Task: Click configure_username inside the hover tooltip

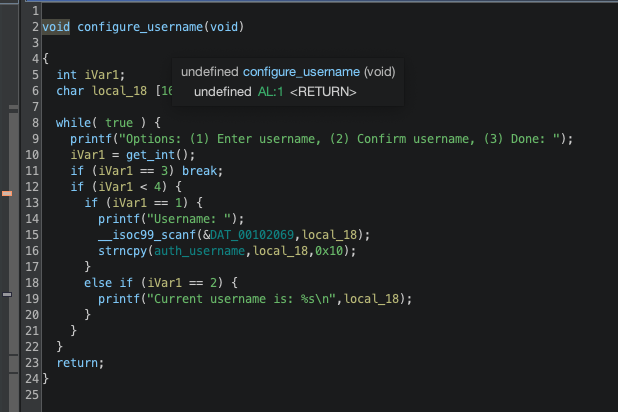Action: click(300, 72)
